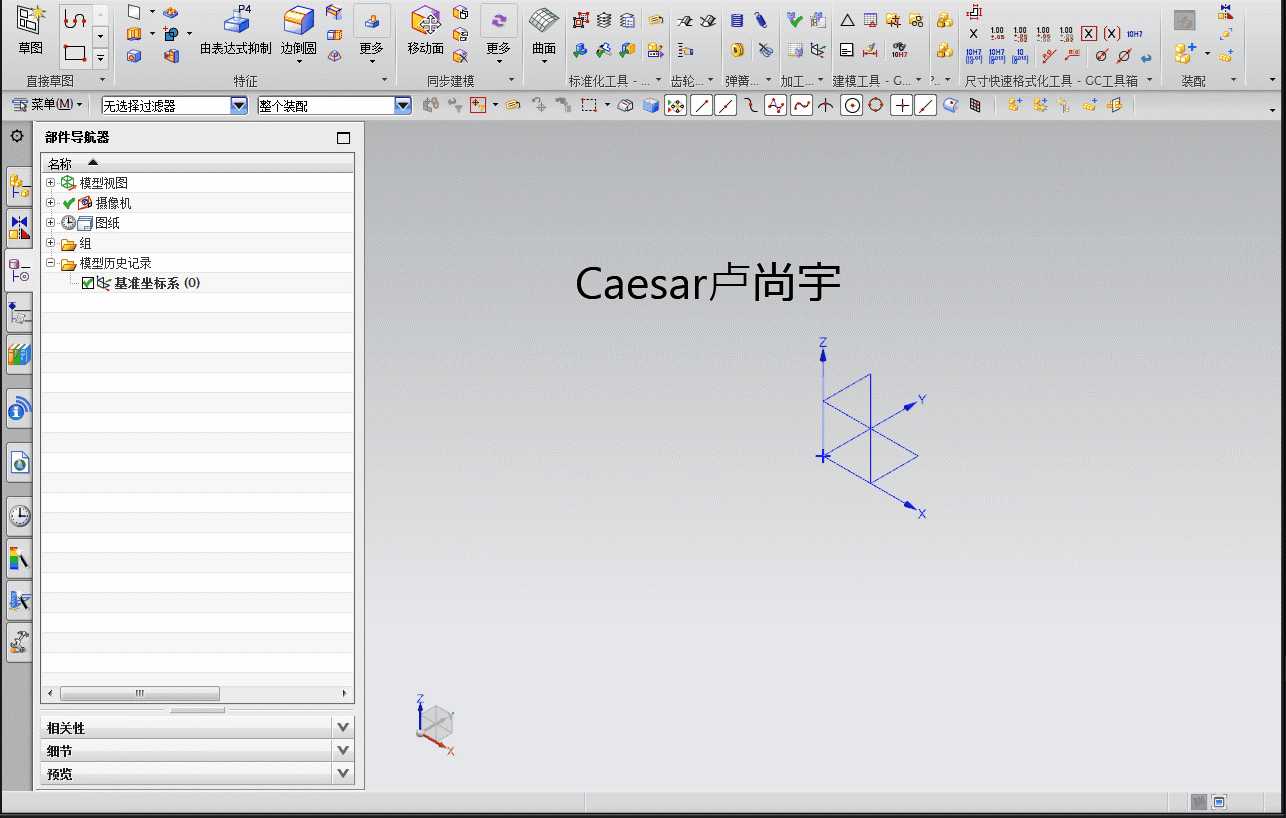Toggle the point on curve snap button
The image size is (1286, 818).
(x=926, y=105)
